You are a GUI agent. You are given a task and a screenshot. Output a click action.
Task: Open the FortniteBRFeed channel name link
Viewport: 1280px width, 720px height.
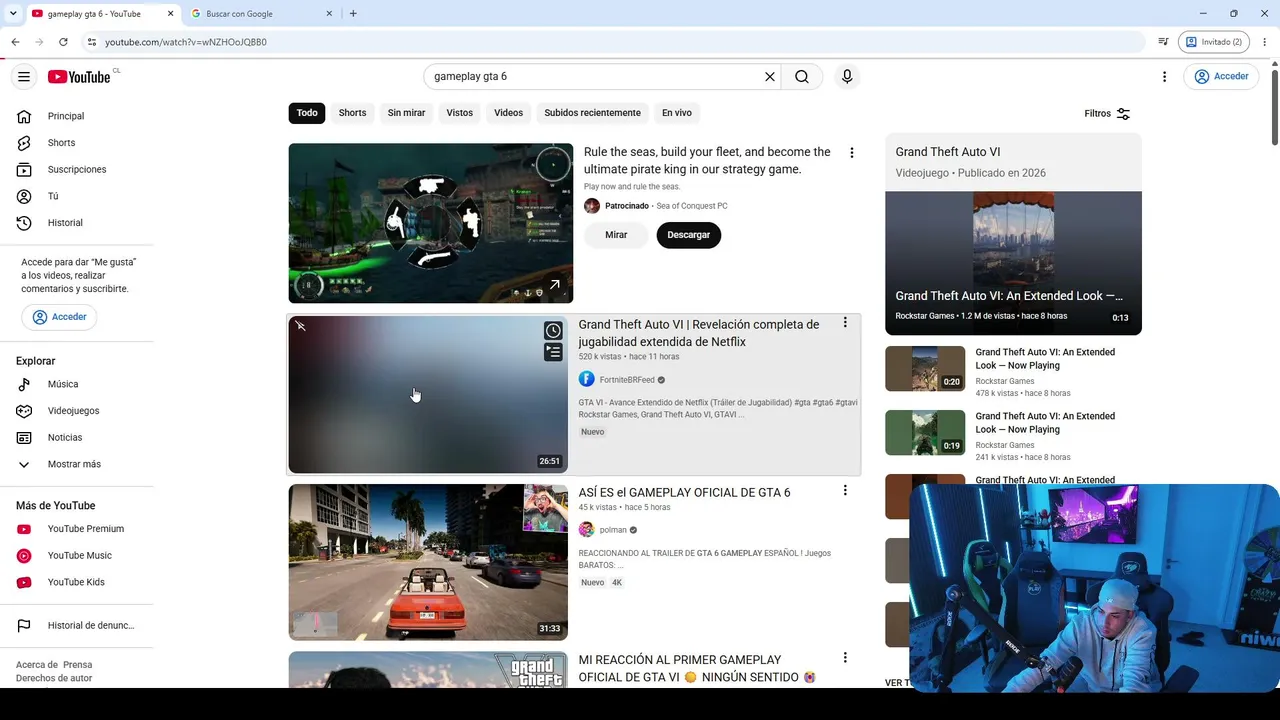point(627,380)
